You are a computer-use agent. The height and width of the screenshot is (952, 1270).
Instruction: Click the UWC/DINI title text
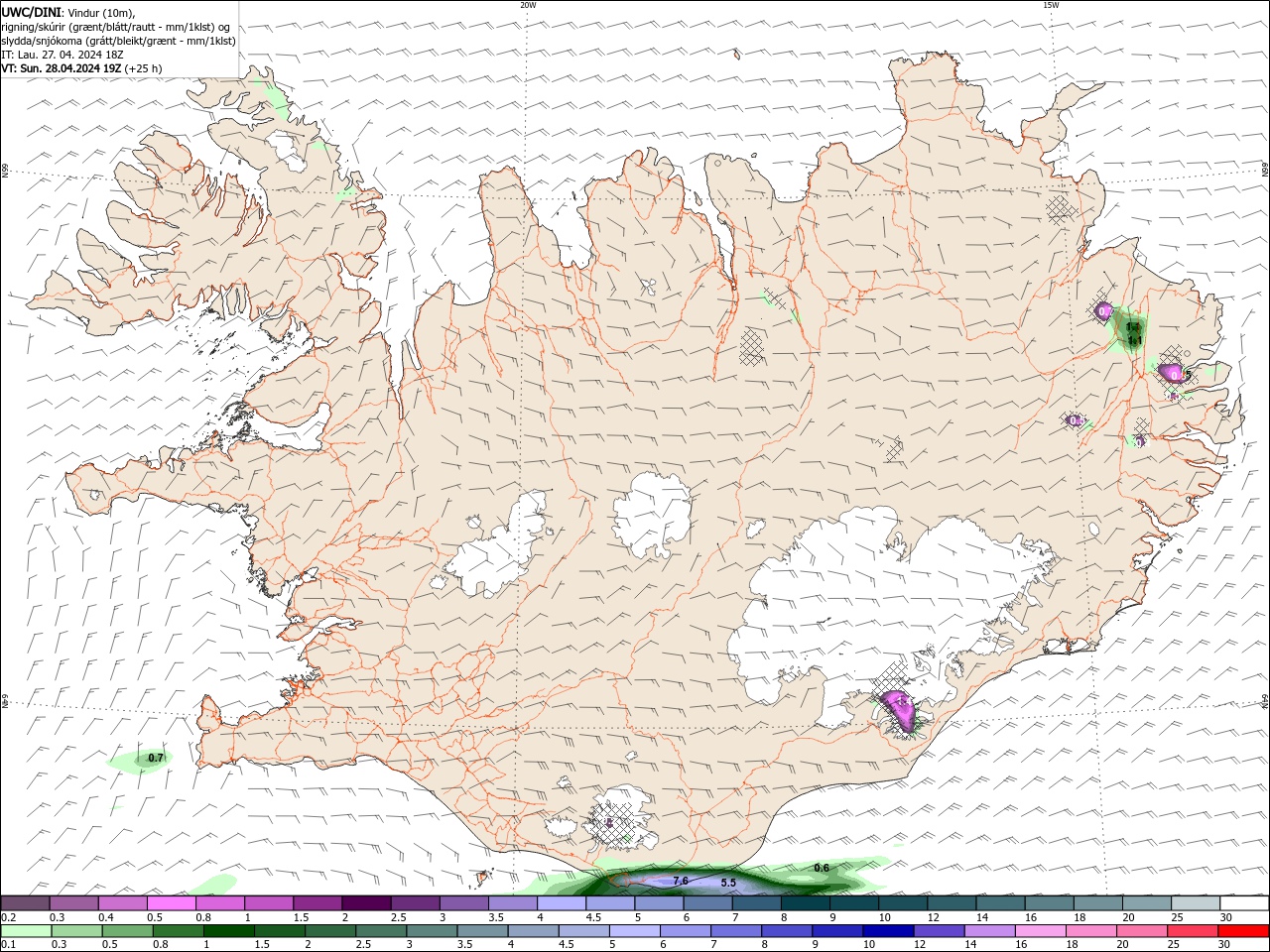30,11
